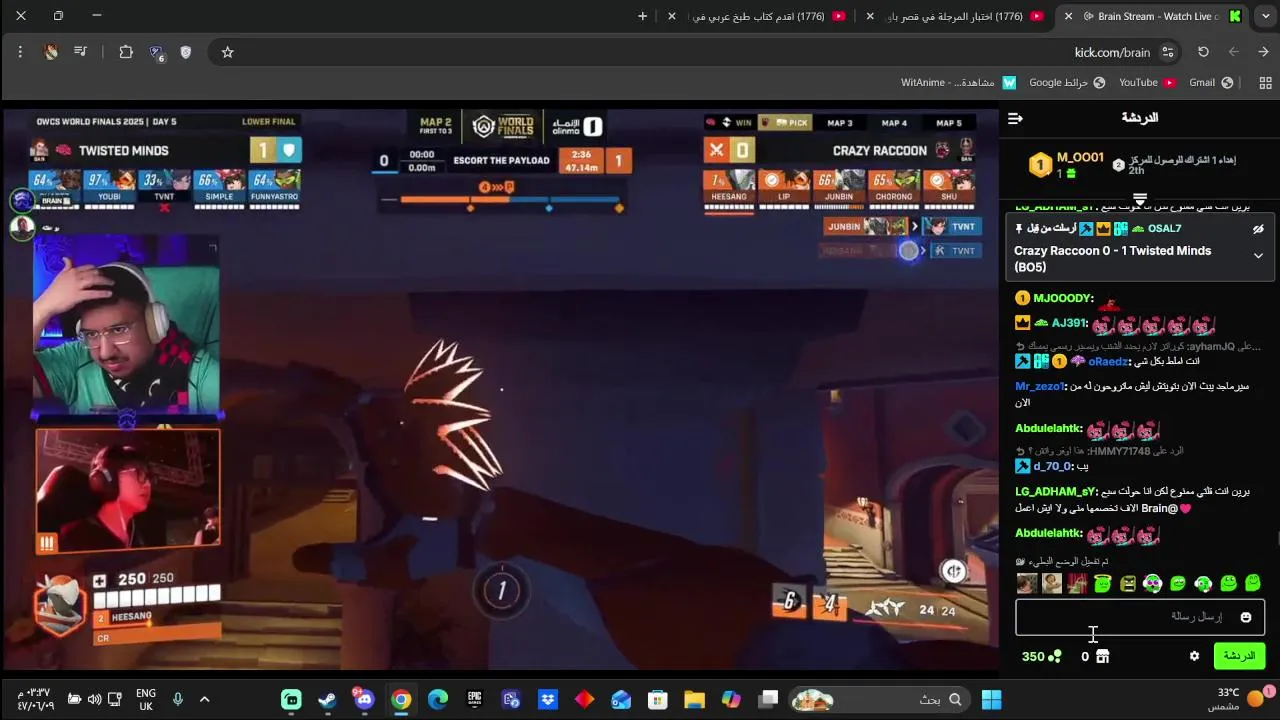Open Copilot from the taskbar
The height and width of the screenshot is (720, 1280).
731,699
